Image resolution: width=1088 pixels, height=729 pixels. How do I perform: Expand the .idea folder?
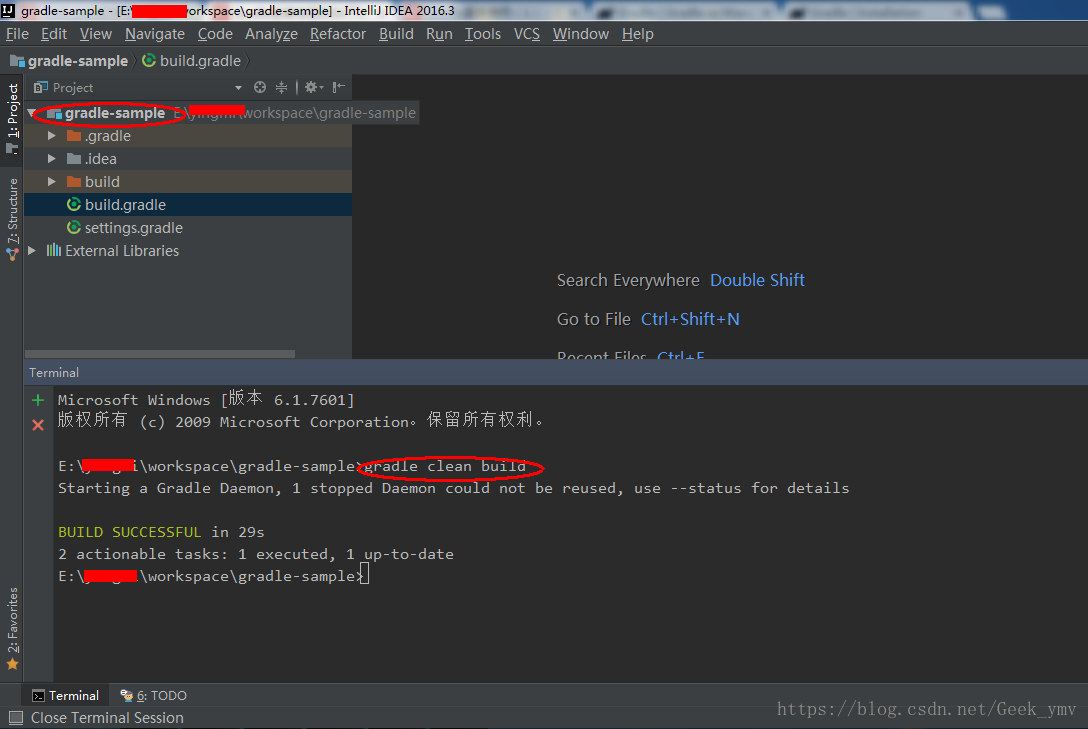click(x=51, y=159)
